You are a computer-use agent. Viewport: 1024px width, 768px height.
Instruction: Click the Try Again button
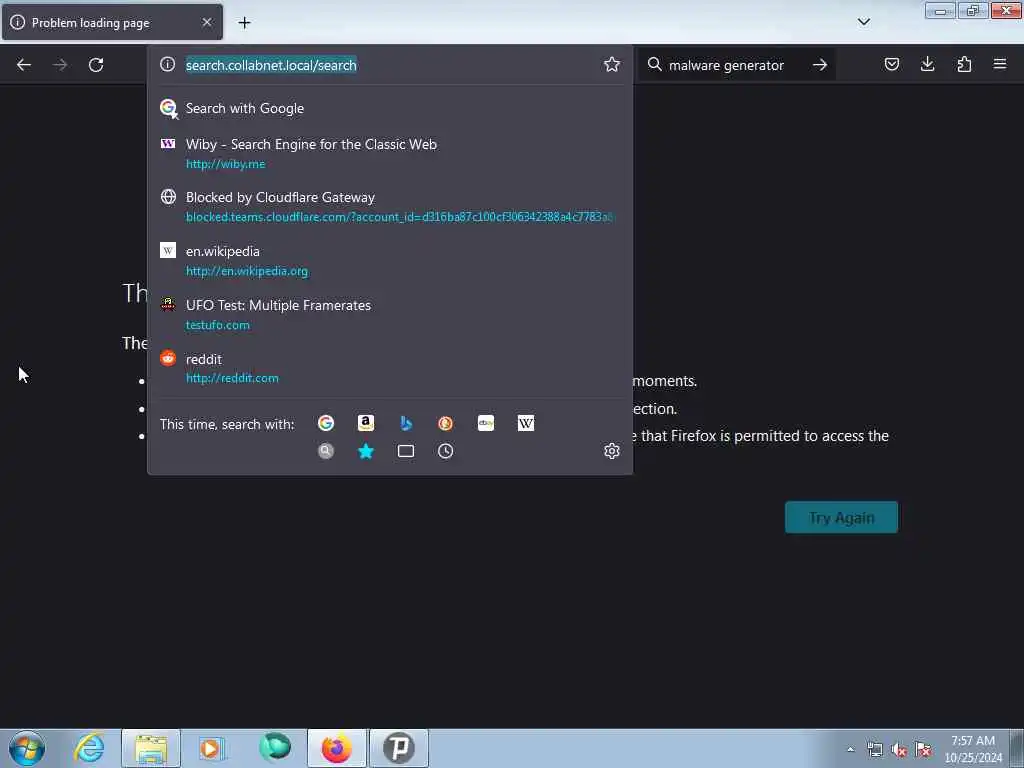pyautogui.click(x=841, y=517)
